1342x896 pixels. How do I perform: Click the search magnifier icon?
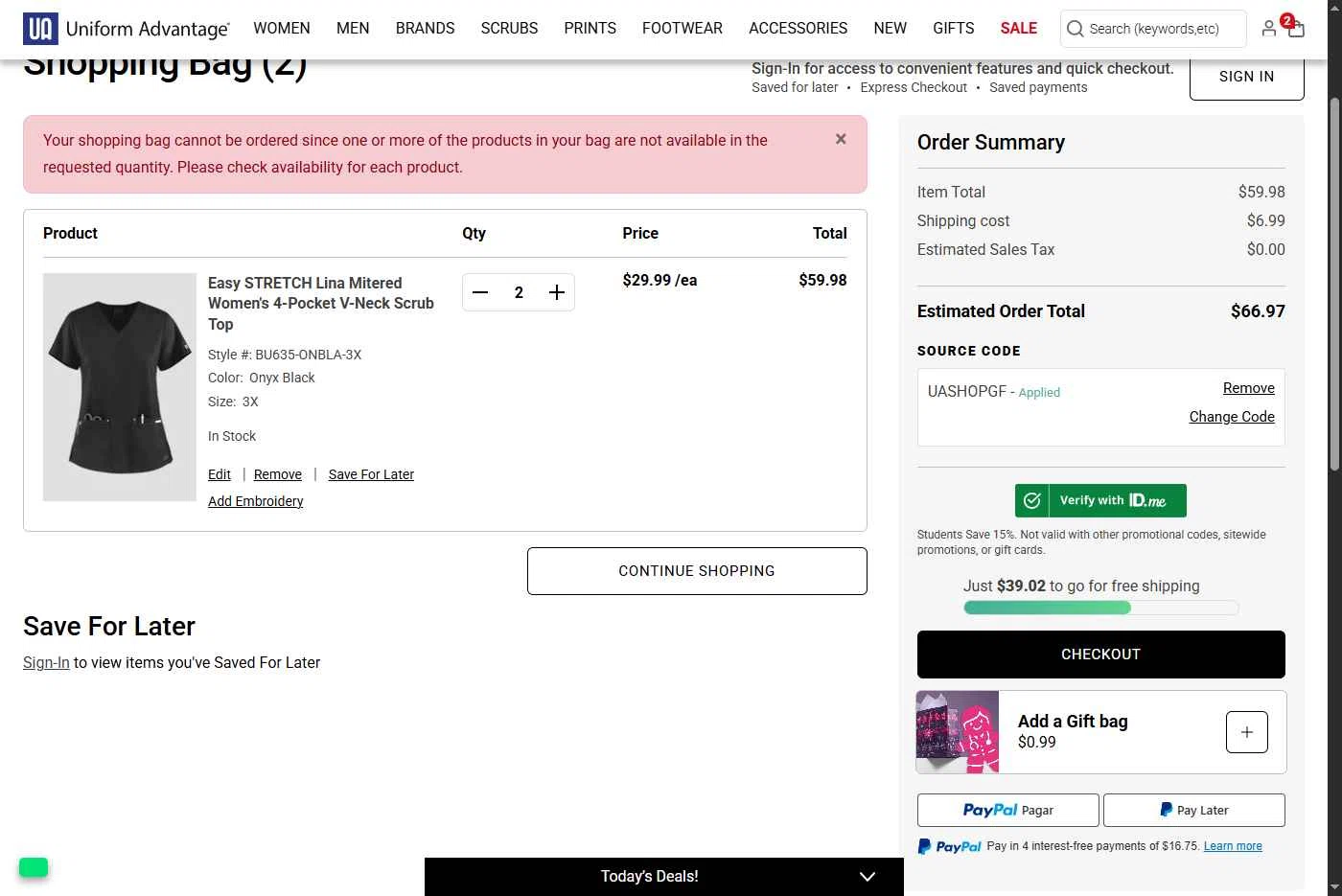(x=1076, y=29)
